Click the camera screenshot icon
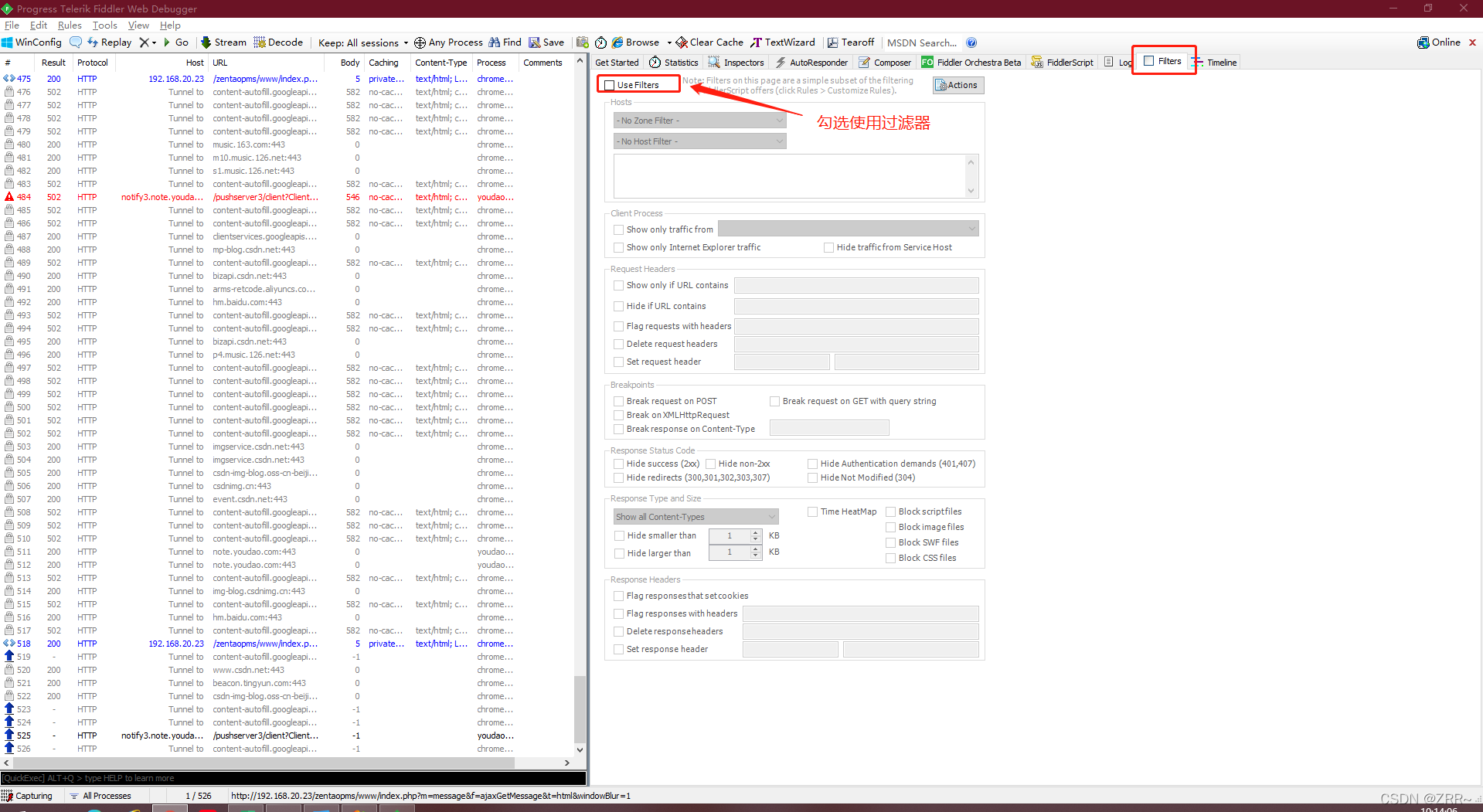The image size is (1483, 812). point(583,42)
